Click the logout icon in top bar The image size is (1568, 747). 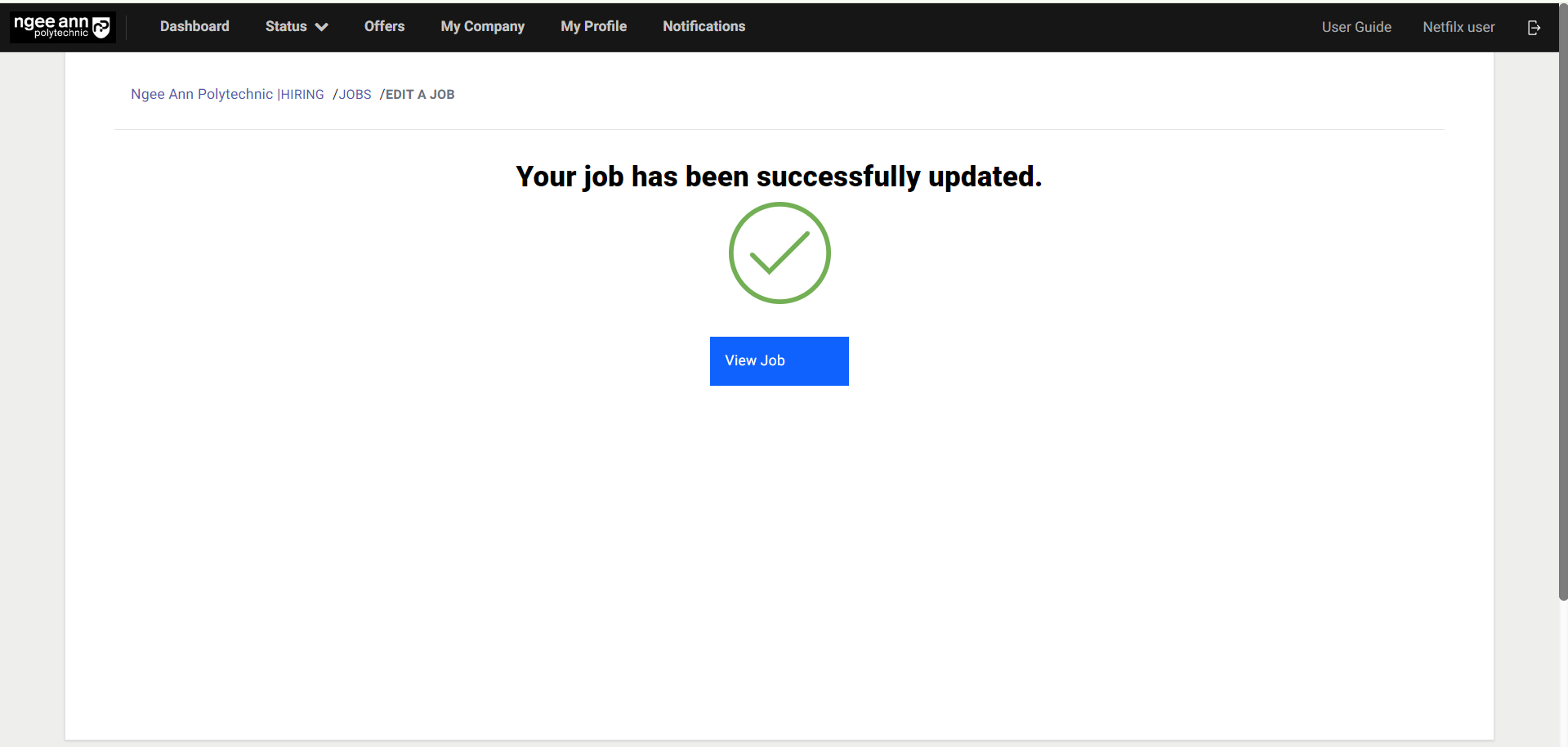click(x=1534, y=28)
